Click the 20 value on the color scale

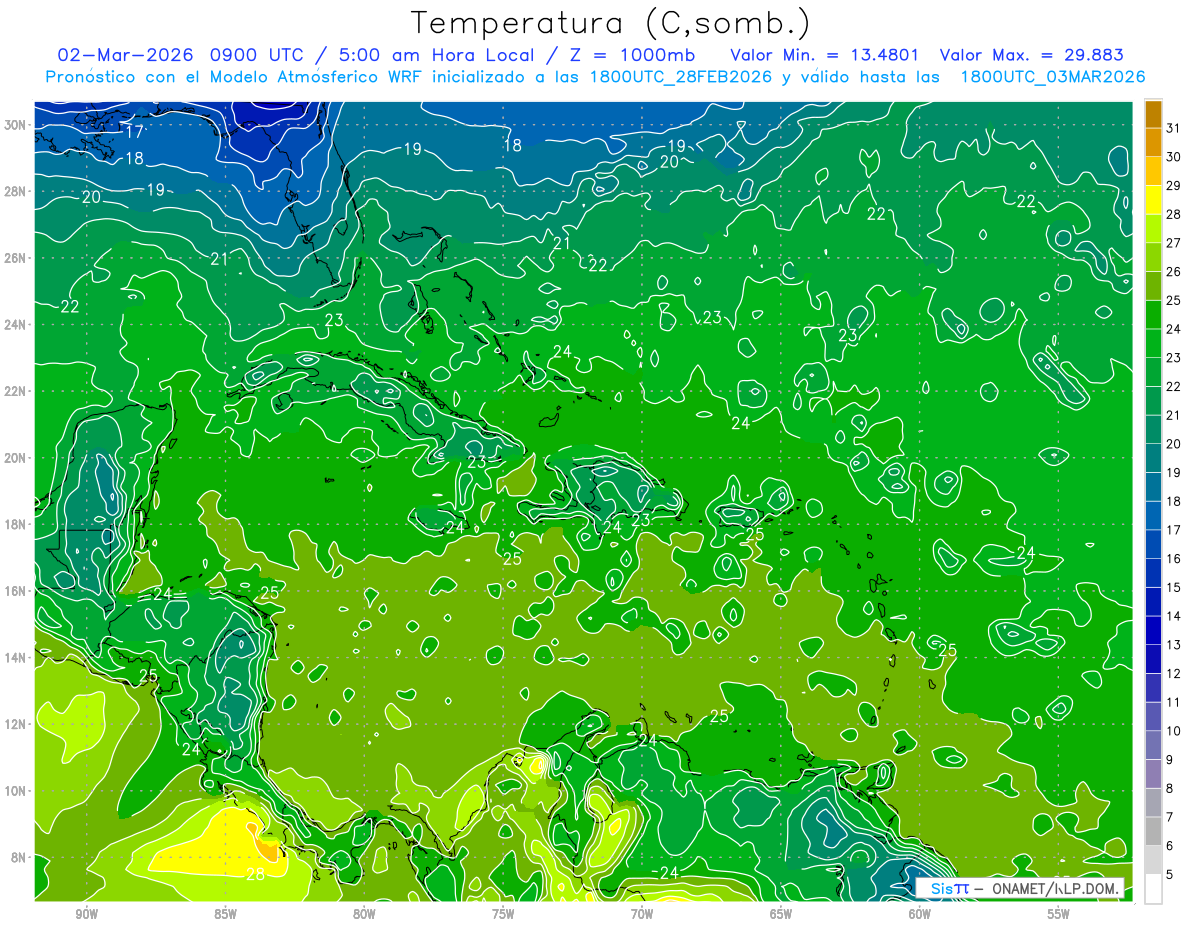tap(1174, 444)
